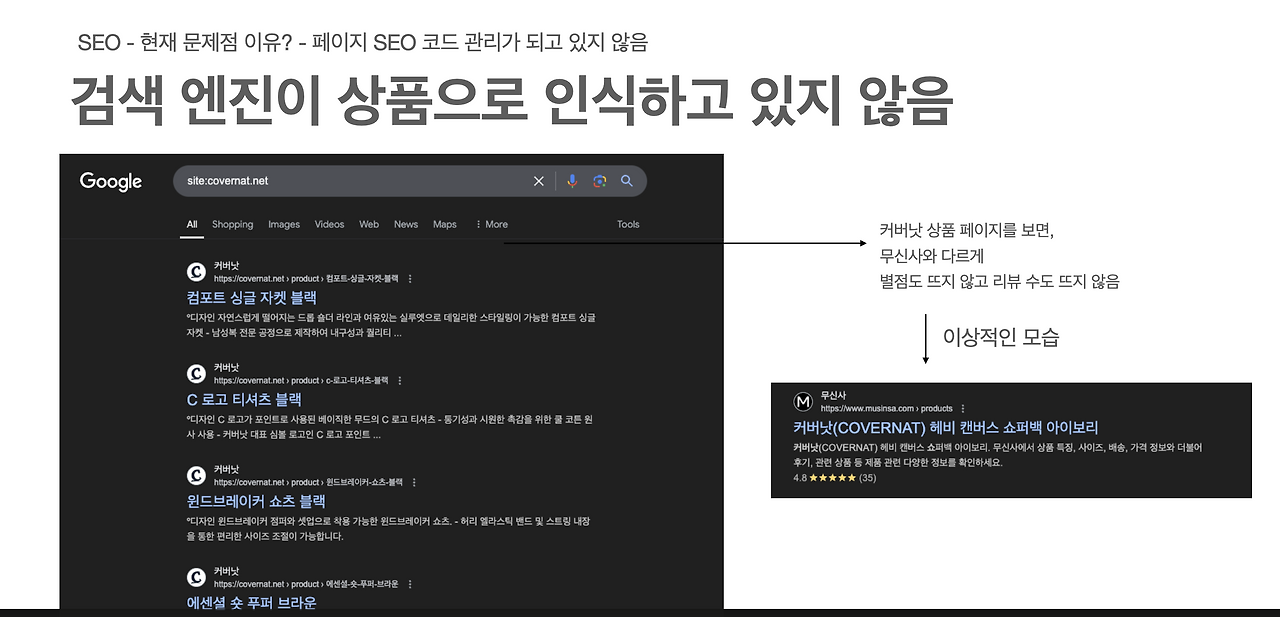Click the covernat.net URL of C 로고 티셔츠 result
Screen dimensions: 1280x617
point(301,381)
